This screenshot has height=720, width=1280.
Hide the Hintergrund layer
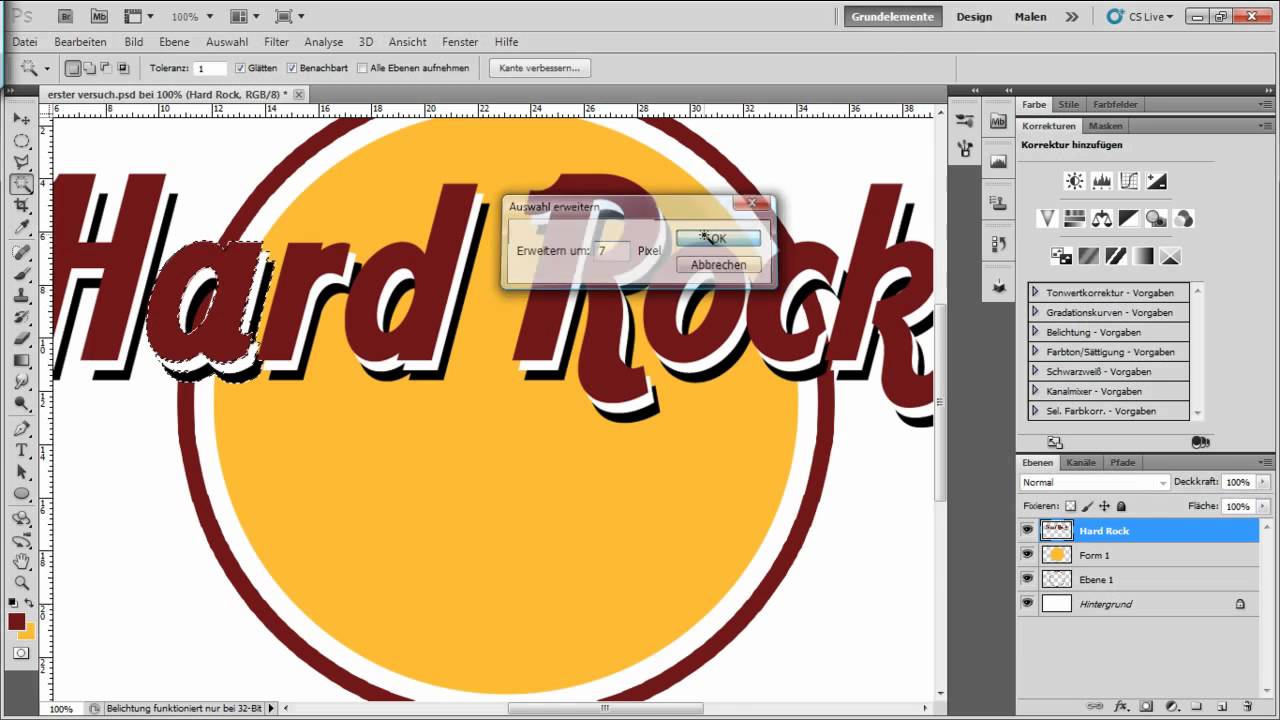(1027, 603)
